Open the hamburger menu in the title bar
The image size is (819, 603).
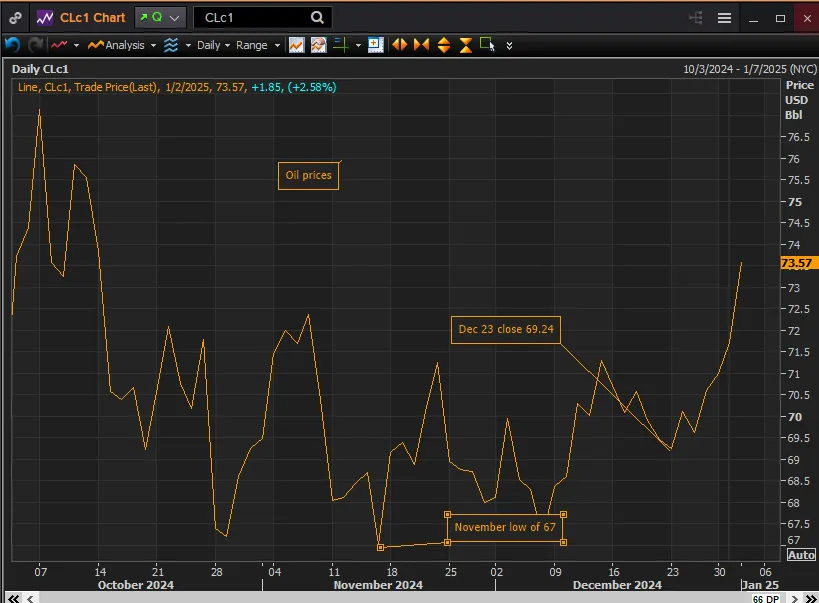[x=725, y=18]
